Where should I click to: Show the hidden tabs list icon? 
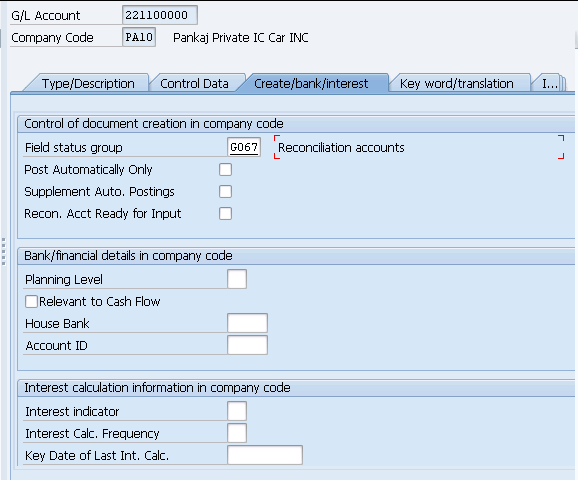point(563,83)
